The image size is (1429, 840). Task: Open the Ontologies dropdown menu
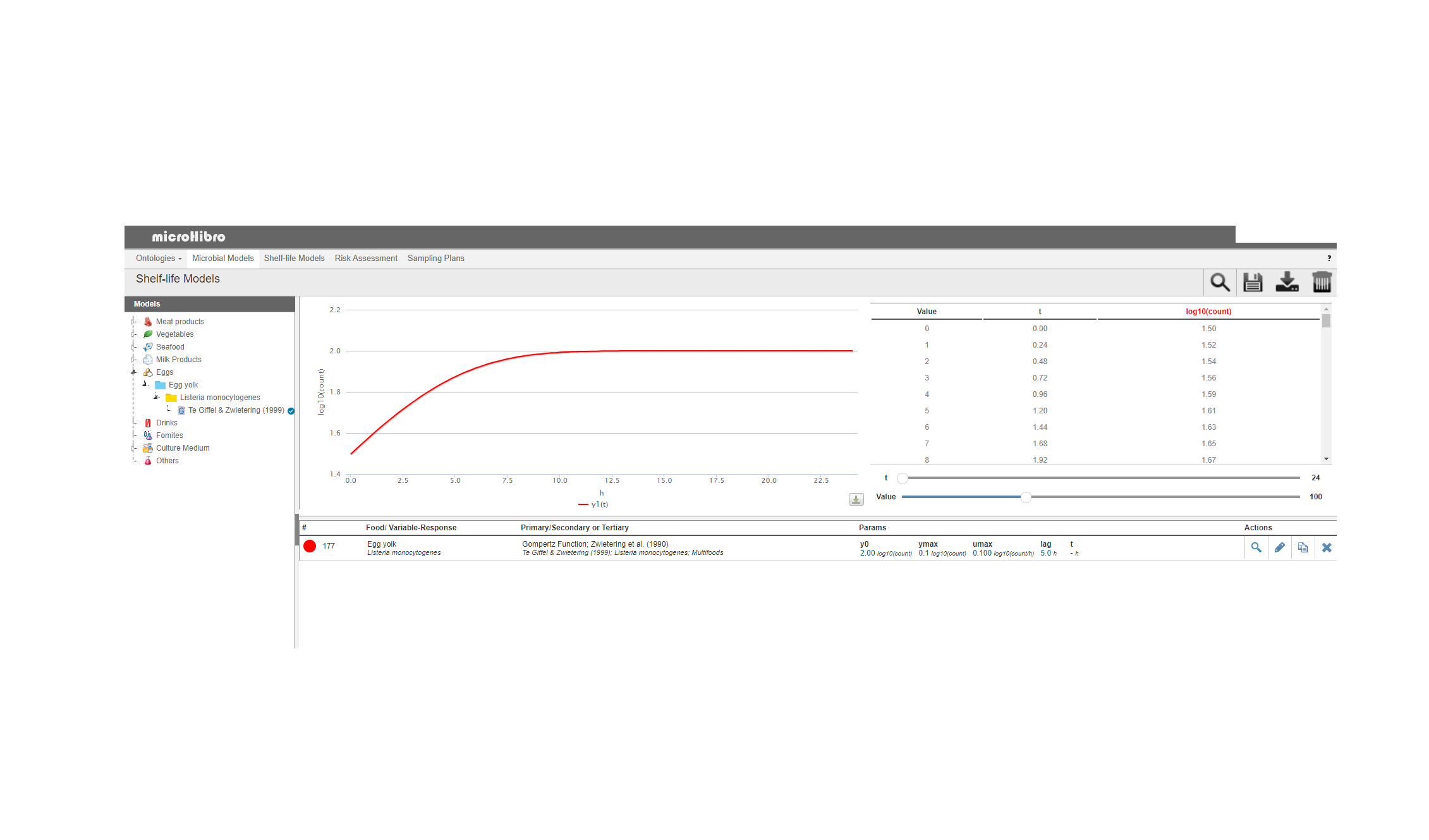[159, 258]
